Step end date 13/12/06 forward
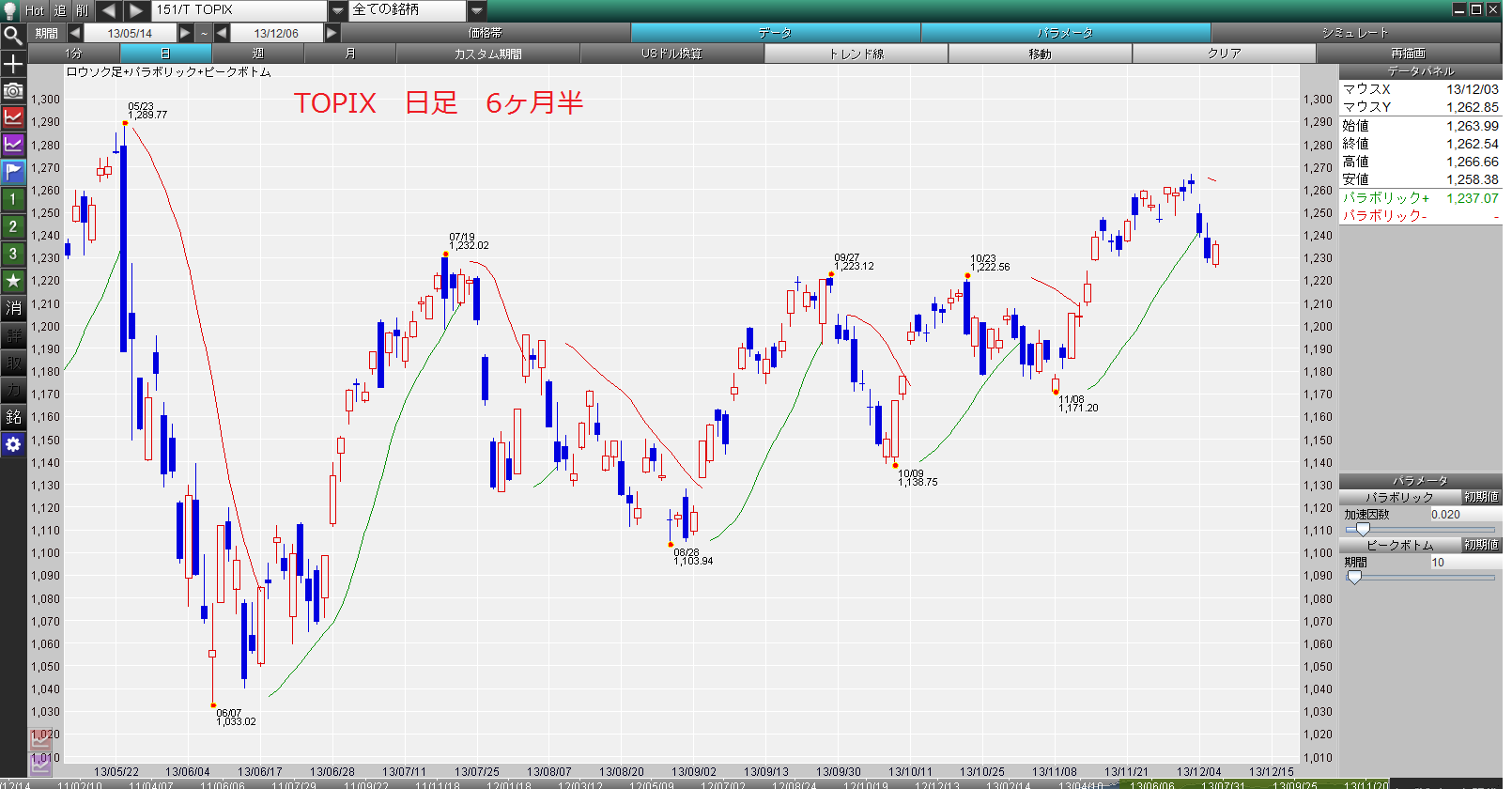 332,33
